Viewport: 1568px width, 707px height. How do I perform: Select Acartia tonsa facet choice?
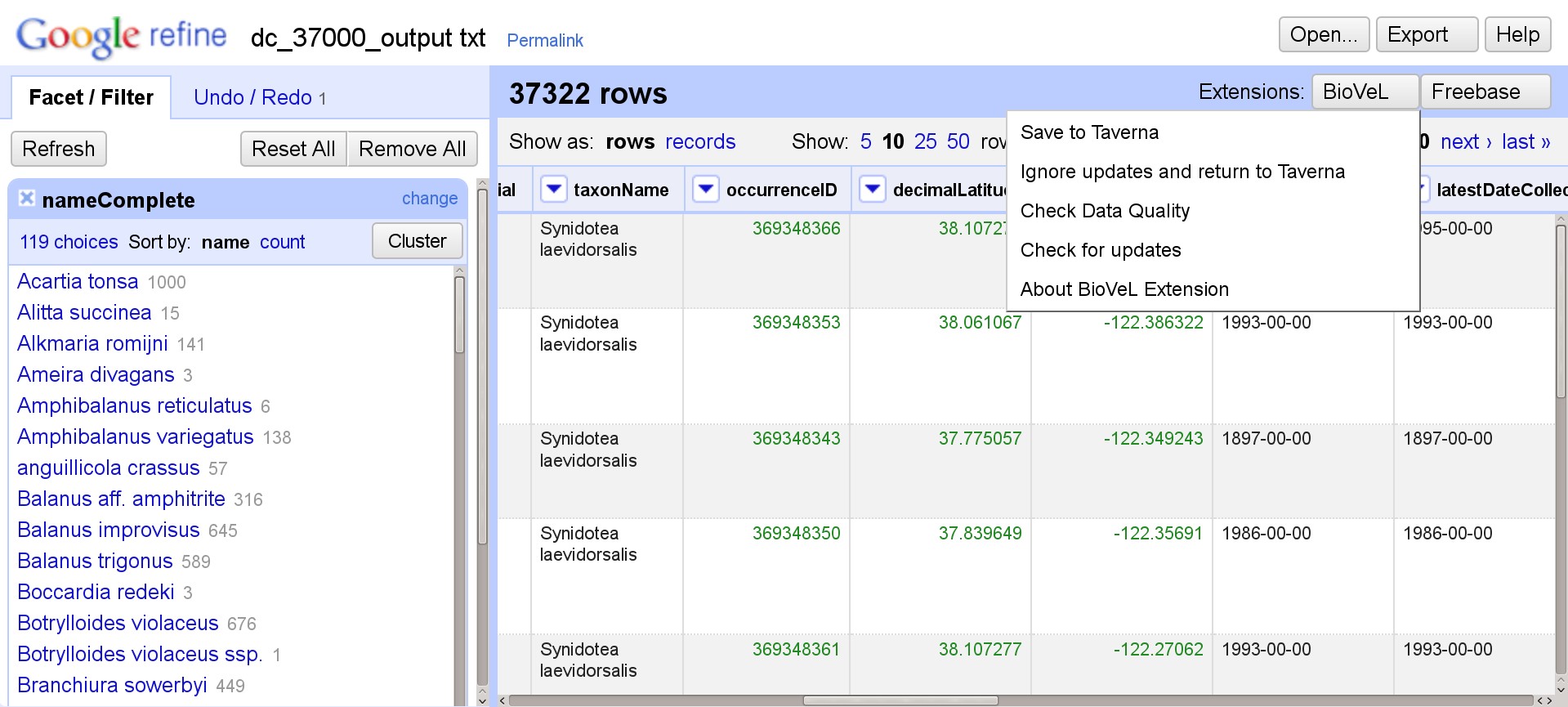pyautogui.click(x=78, y=281)
